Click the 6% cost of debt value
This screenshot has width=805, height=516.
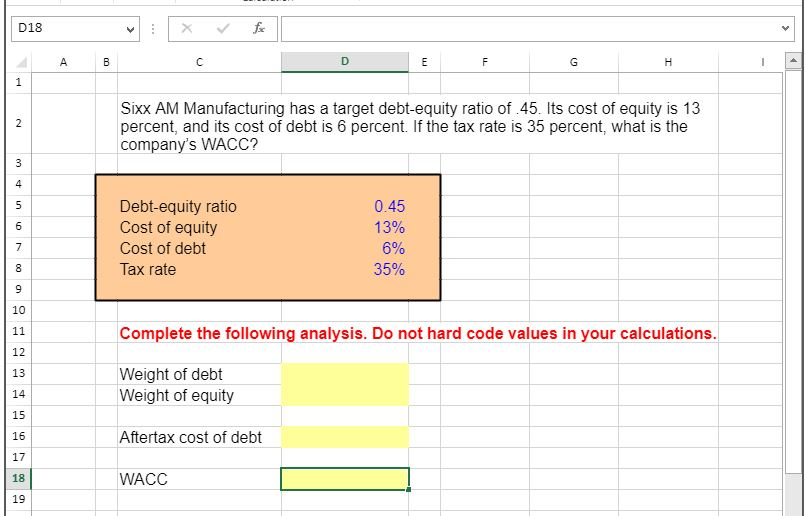(394, 249)
